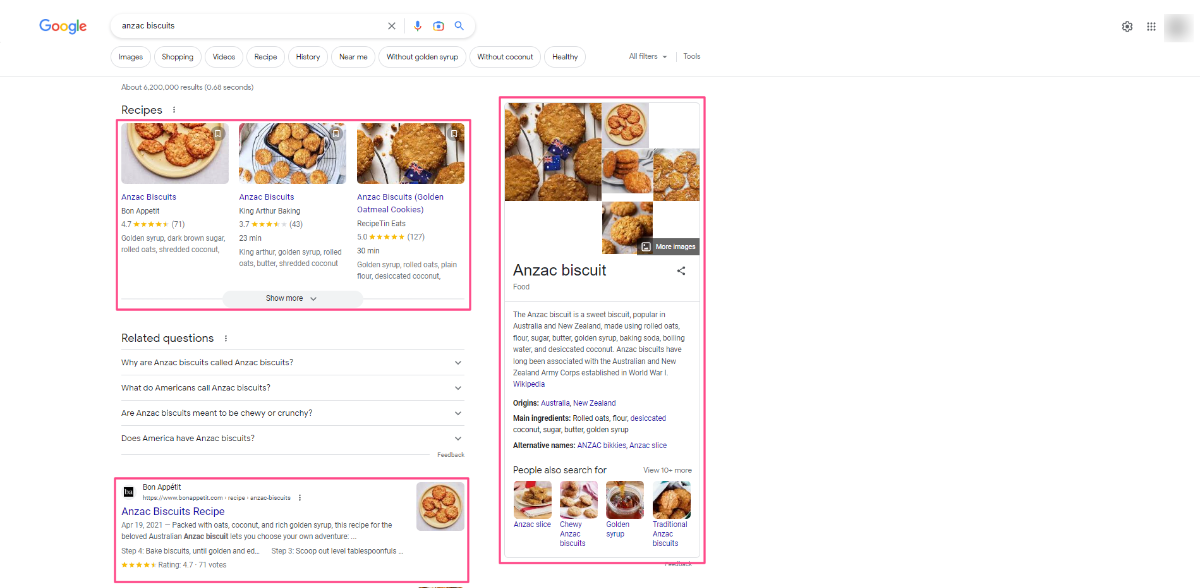Open View 10+ more link

click(x=667, y=470)
